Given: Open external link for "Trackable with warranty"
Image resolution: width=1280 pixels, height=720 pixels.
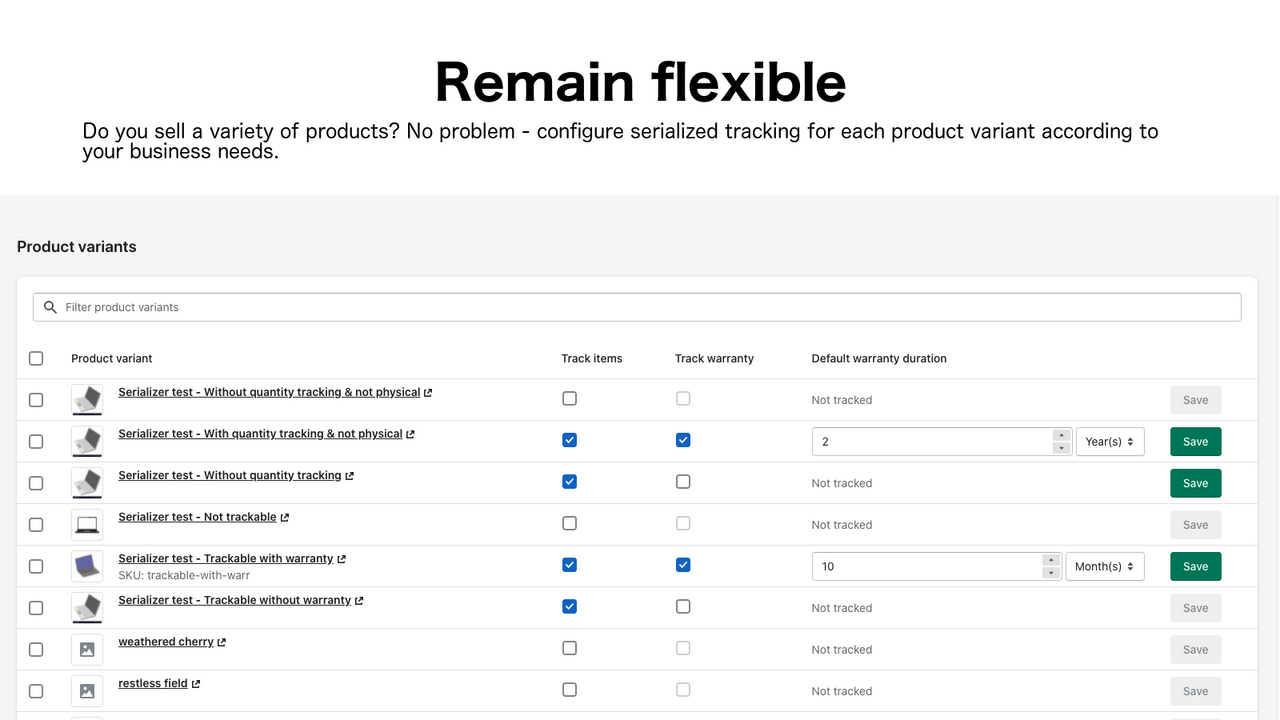Looking at the screenshot, I should click(341, 558).
